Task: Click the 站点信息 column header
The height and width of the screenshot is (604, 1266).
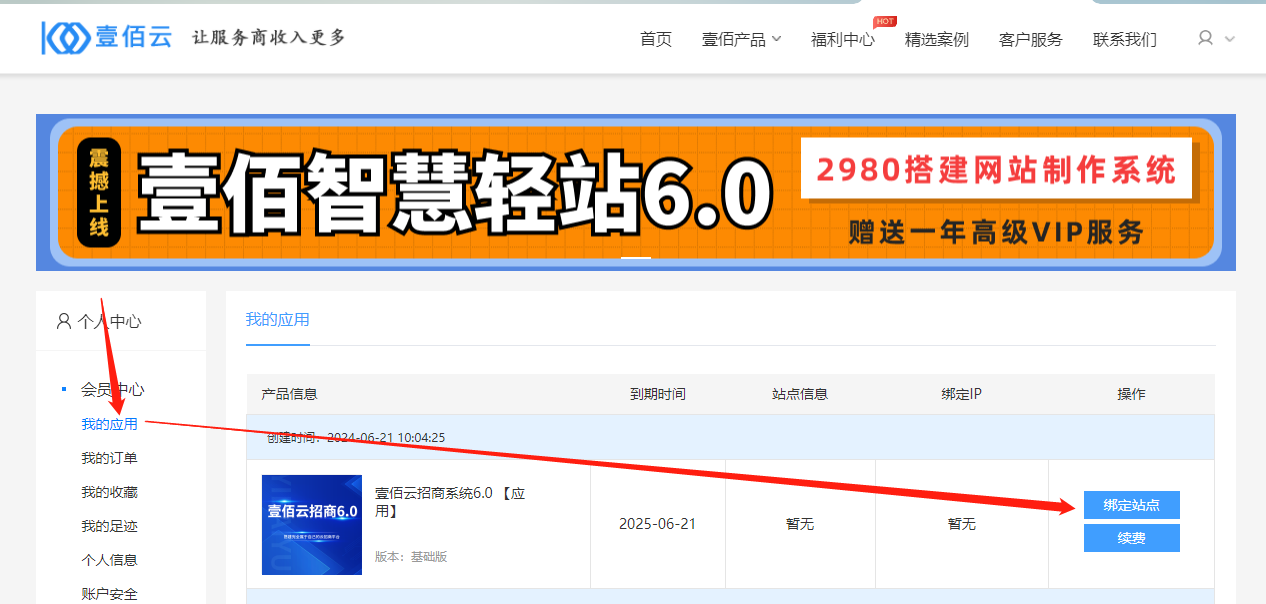Action: click(800, 394)
